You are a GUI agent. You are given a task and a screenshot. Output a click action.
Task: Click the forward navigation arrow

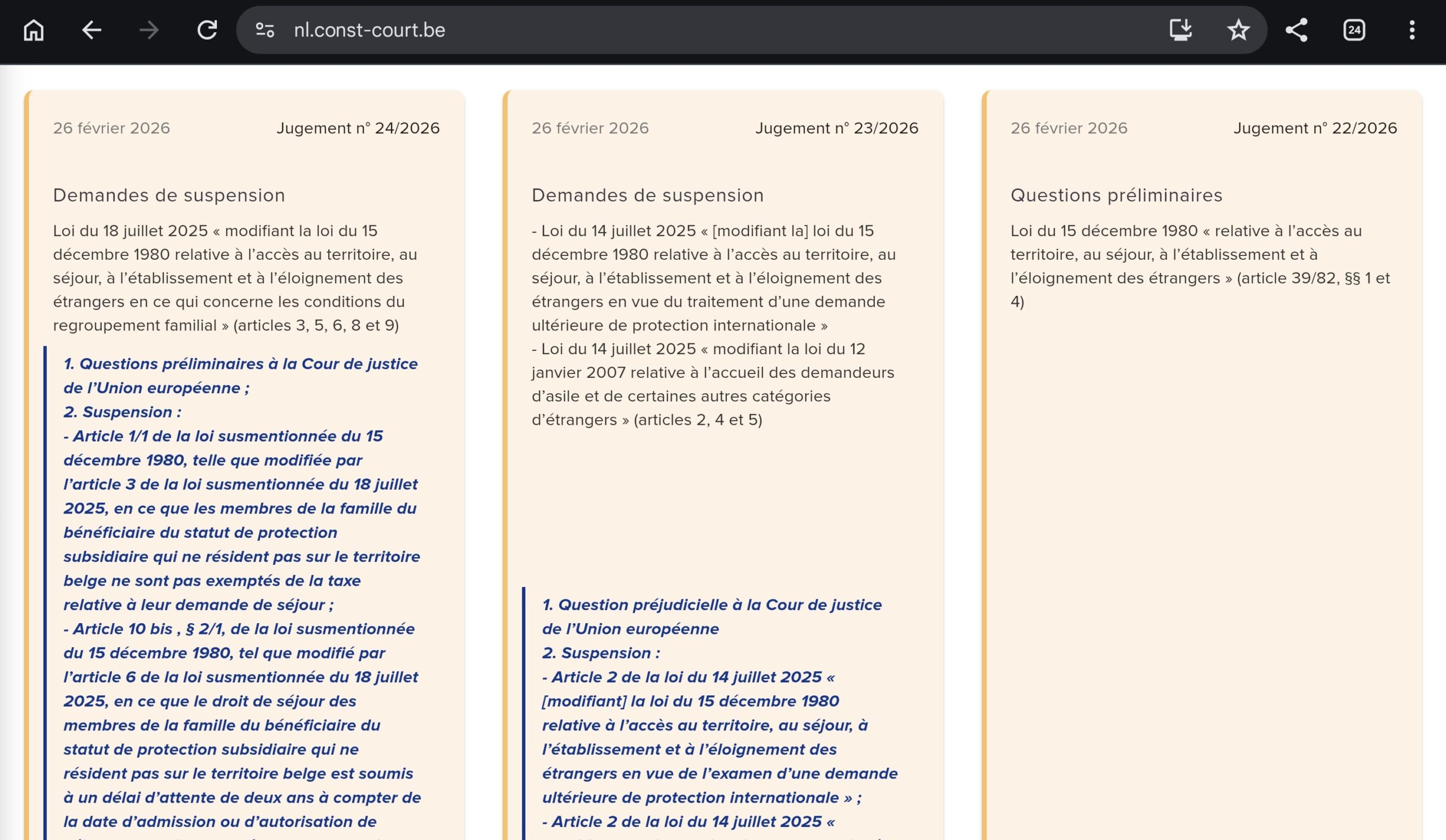(x=149, y=30)
